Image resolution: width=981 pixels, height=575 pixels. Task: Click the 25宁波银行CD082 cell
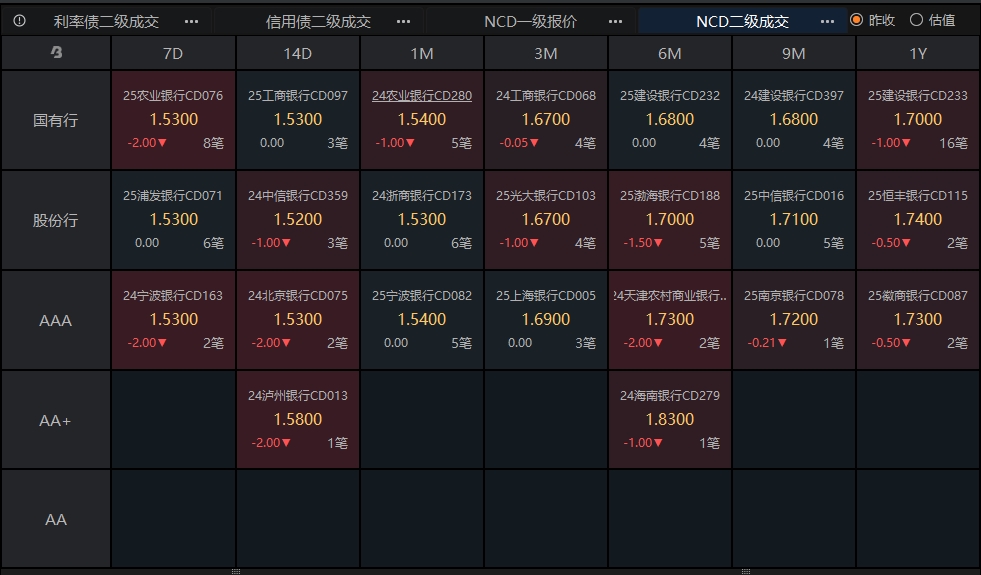[422, 320]
